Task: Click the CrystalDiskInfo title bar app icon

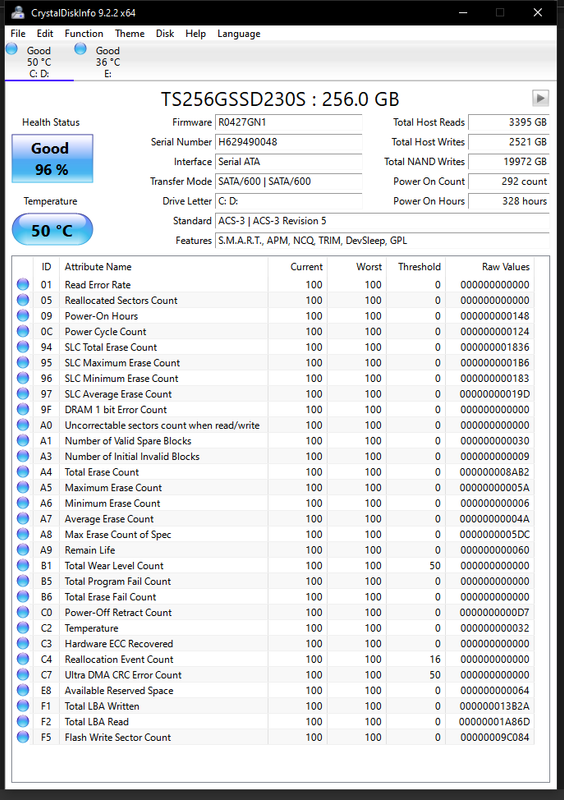Action: [x=18, y=12]
